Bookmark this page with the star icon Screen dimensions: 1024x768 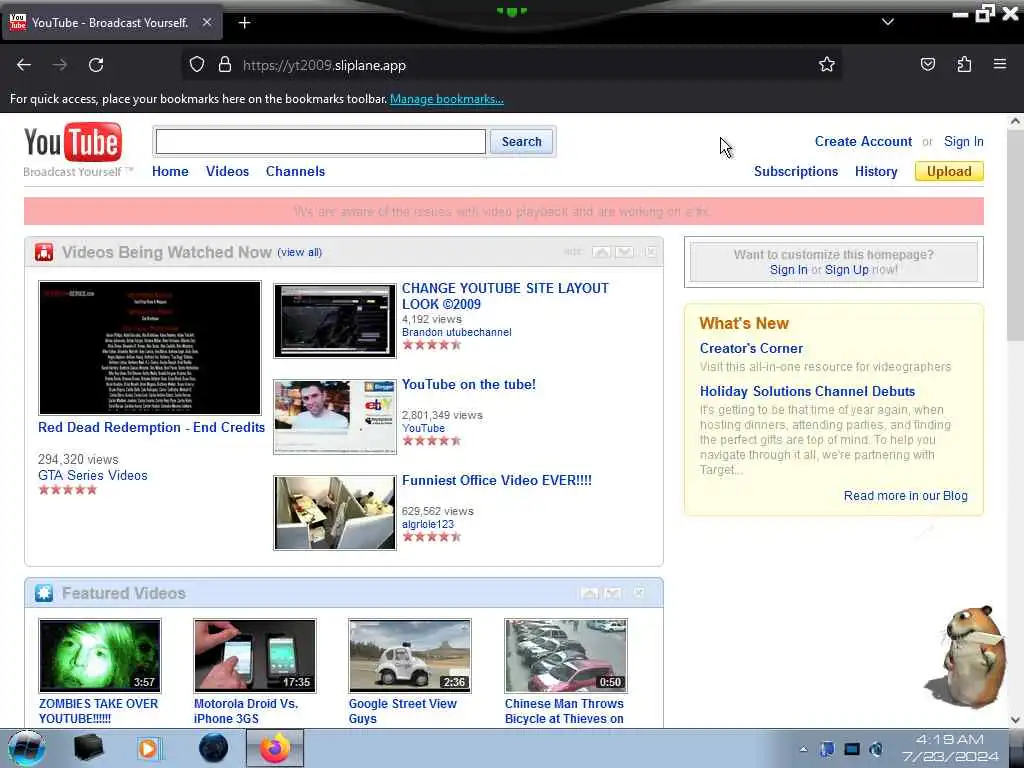coord(827,64)
